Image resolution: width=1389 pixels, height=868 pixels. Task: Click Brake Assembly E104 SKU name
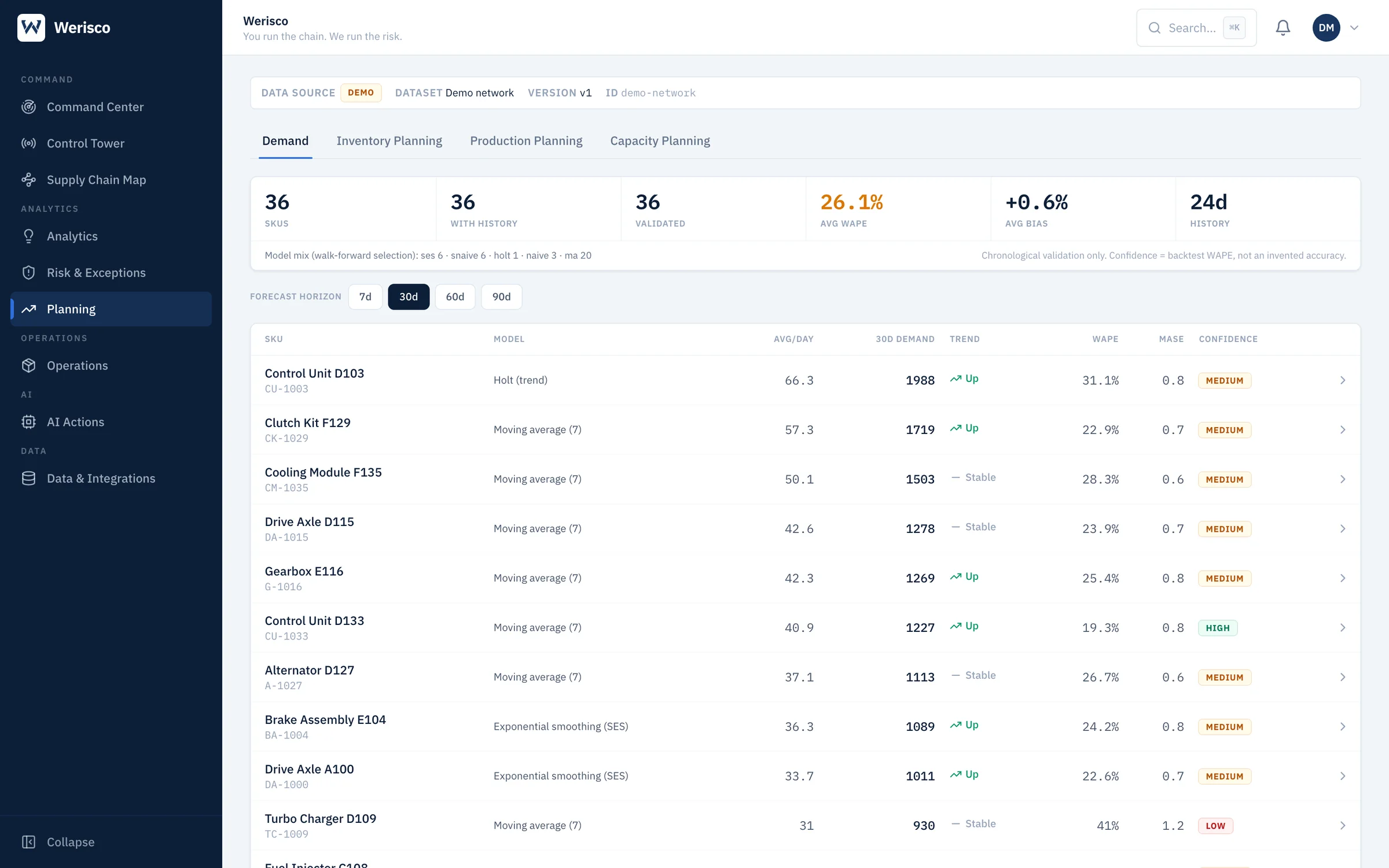coord(325,719)
